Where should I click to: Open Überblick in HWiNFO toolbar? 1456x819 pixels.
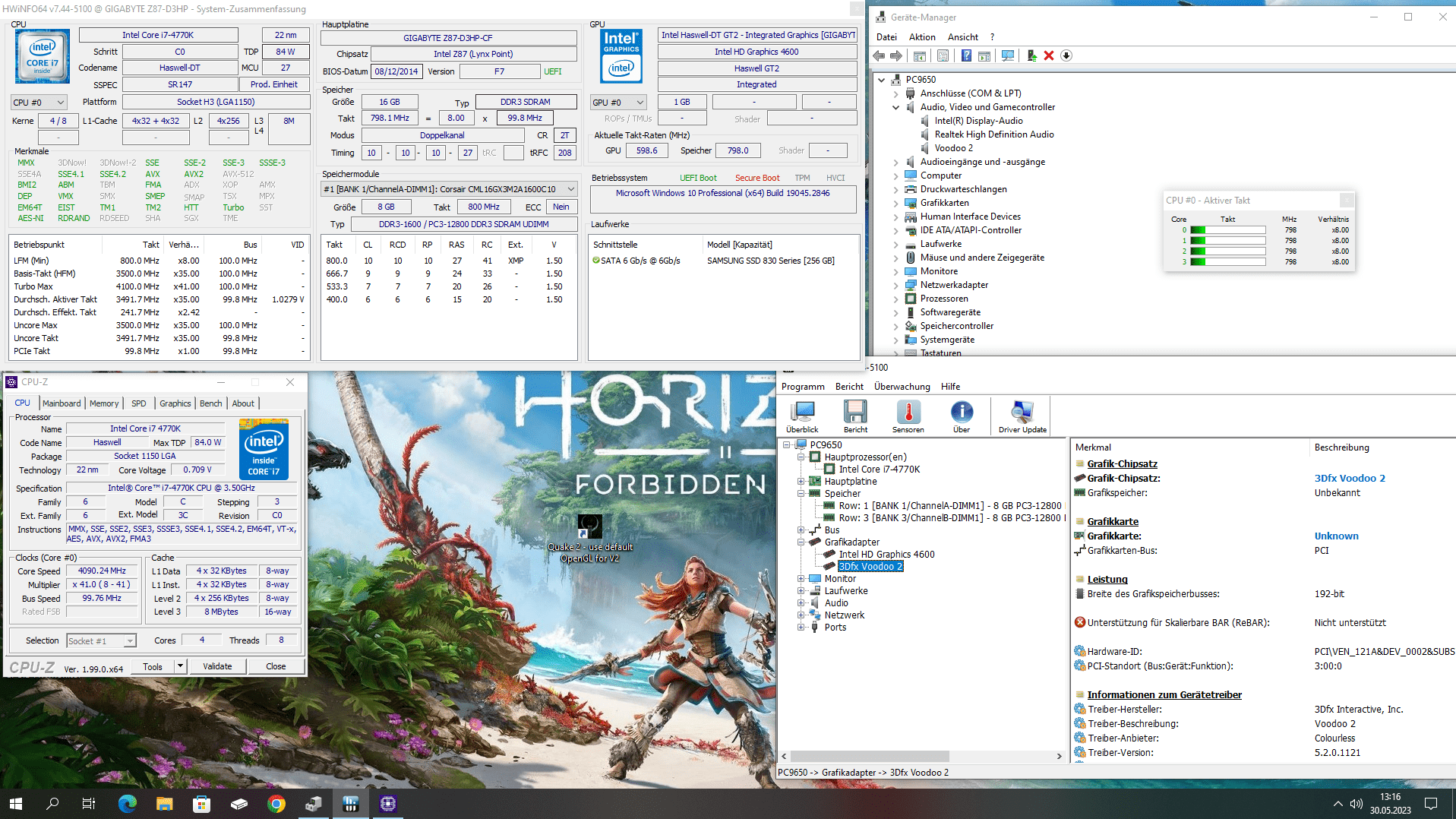(x=802, y=417)
